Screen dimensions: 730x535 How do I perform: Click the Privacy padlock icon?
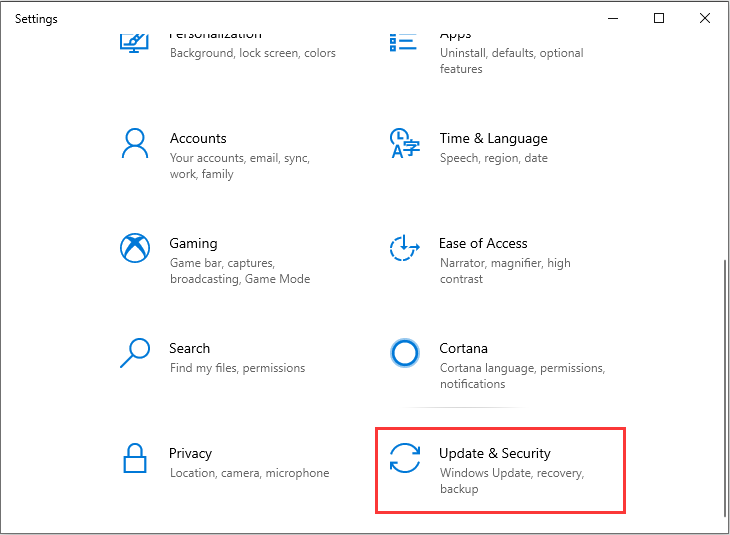[x=135, y=458]
